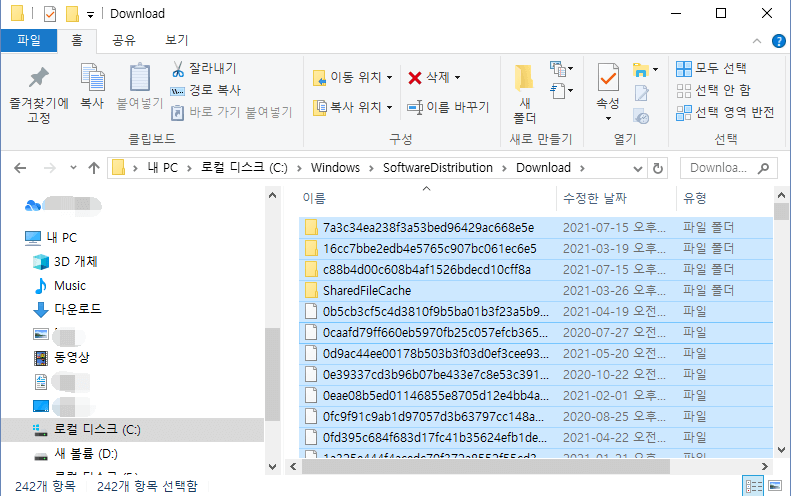Click the Download search box

tap(728, 168)
